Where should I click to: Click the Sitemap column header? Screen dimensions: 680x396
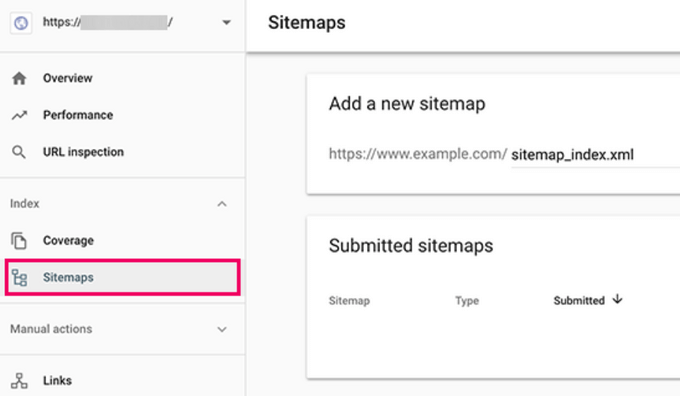pyautogui.click(x=349, y=301)
